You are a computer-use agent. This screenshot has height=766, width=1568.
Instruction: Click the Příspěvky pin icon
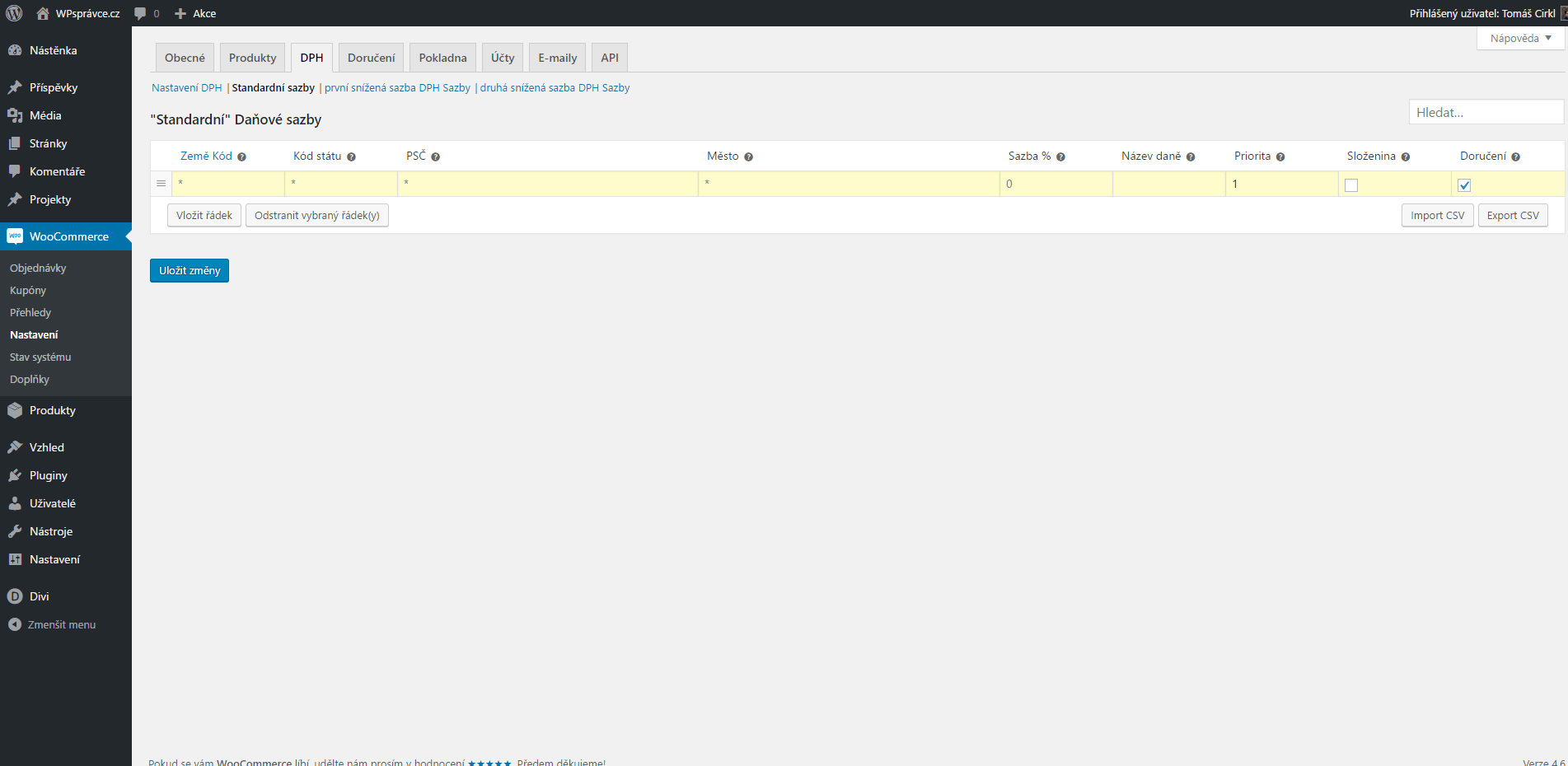click(x=15, y=87)
